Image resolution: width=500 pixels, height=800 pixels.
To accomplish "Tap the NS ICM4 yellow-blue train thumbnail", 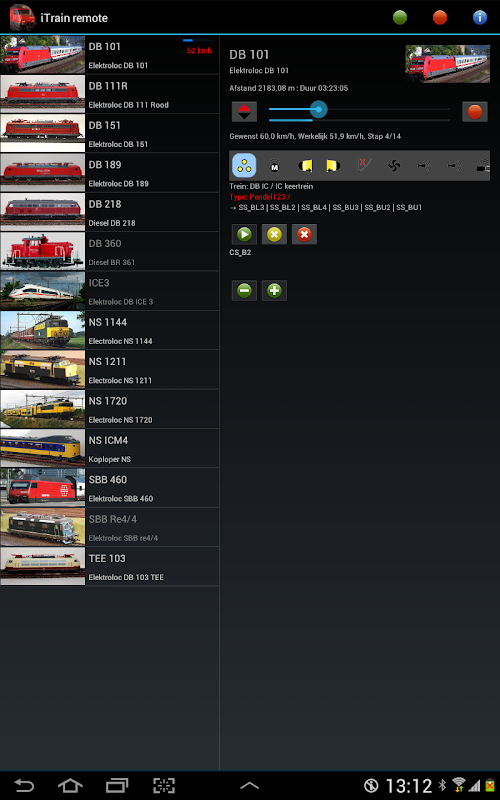I will (42, 448).
